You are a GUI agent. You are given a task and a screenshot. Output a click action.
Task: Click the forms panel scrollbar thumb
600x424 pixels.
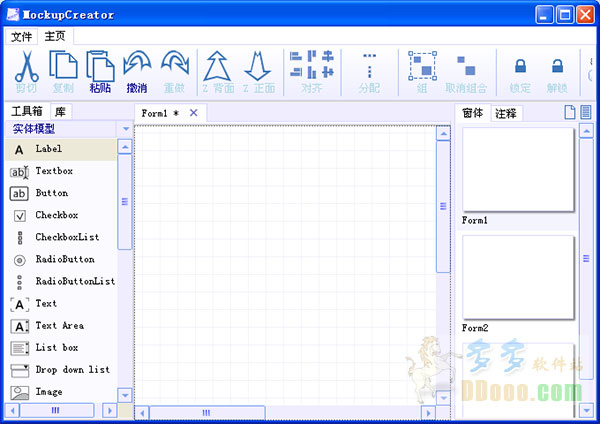(x=586, y=259)
